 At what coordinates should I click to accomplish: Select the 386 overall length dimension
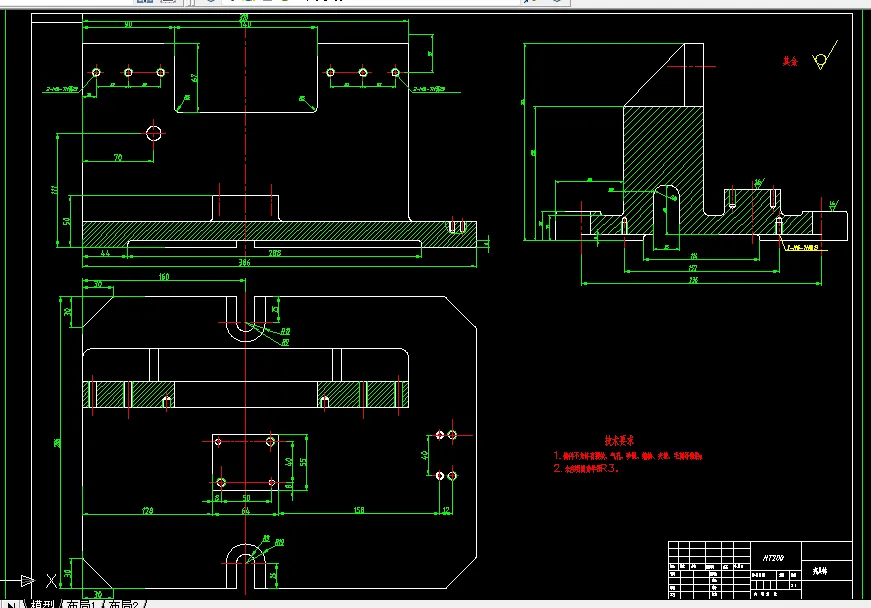point(244,262)
